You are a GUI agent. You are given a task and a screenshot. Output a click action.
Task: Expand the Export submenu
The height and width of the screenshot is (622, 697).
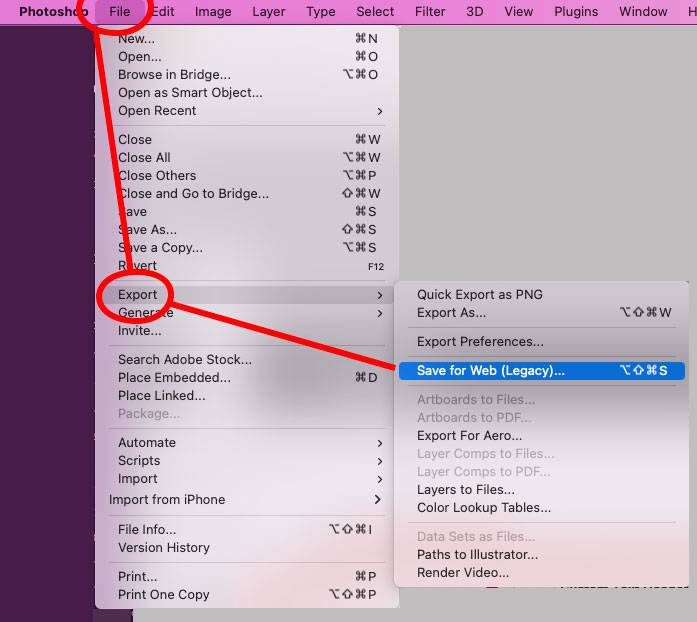pos(246,295)
